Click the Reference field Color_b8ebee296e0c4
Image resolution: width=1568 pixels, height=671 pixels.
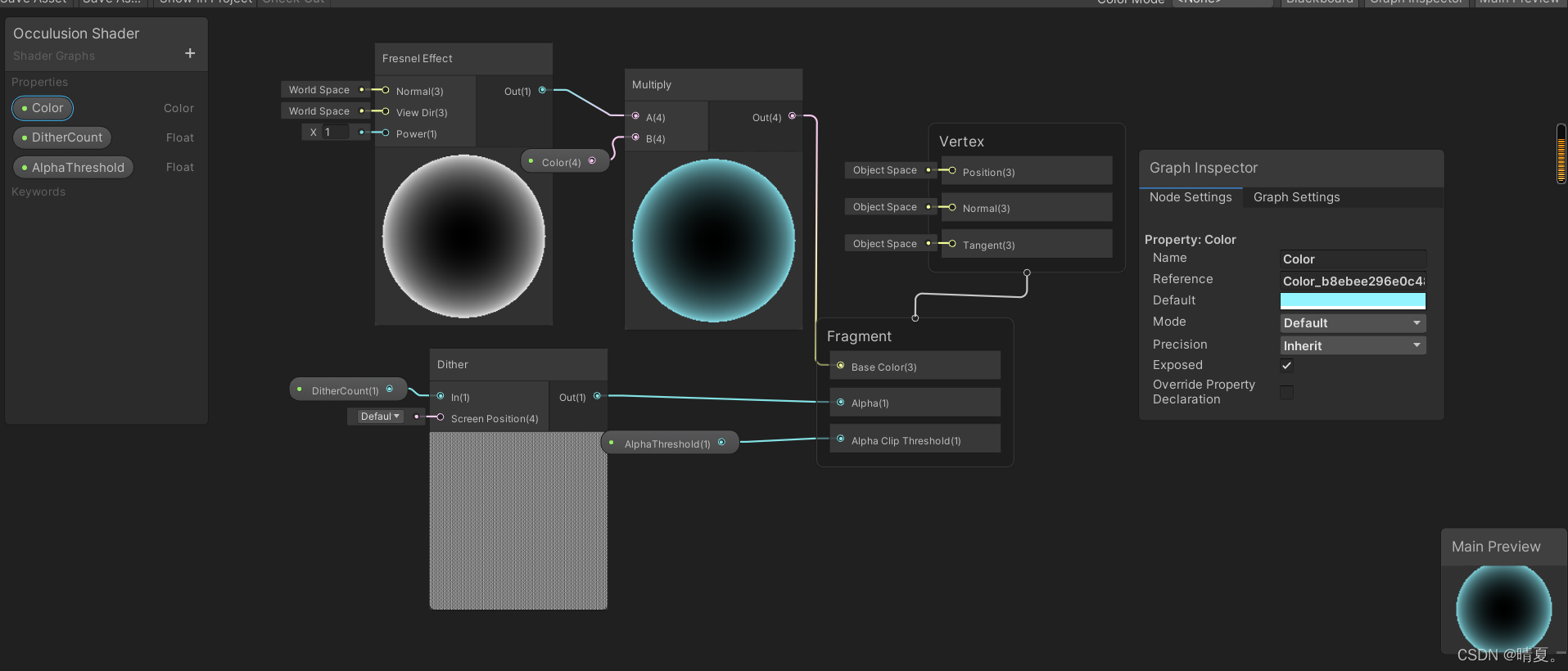1353,281
